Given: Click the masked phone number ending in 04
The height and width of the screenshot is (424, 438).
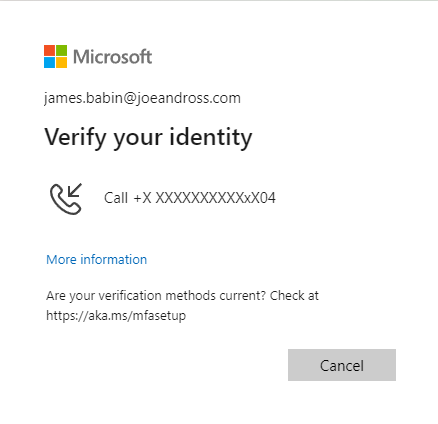Looking at the screenshot, I should (205, 198).
